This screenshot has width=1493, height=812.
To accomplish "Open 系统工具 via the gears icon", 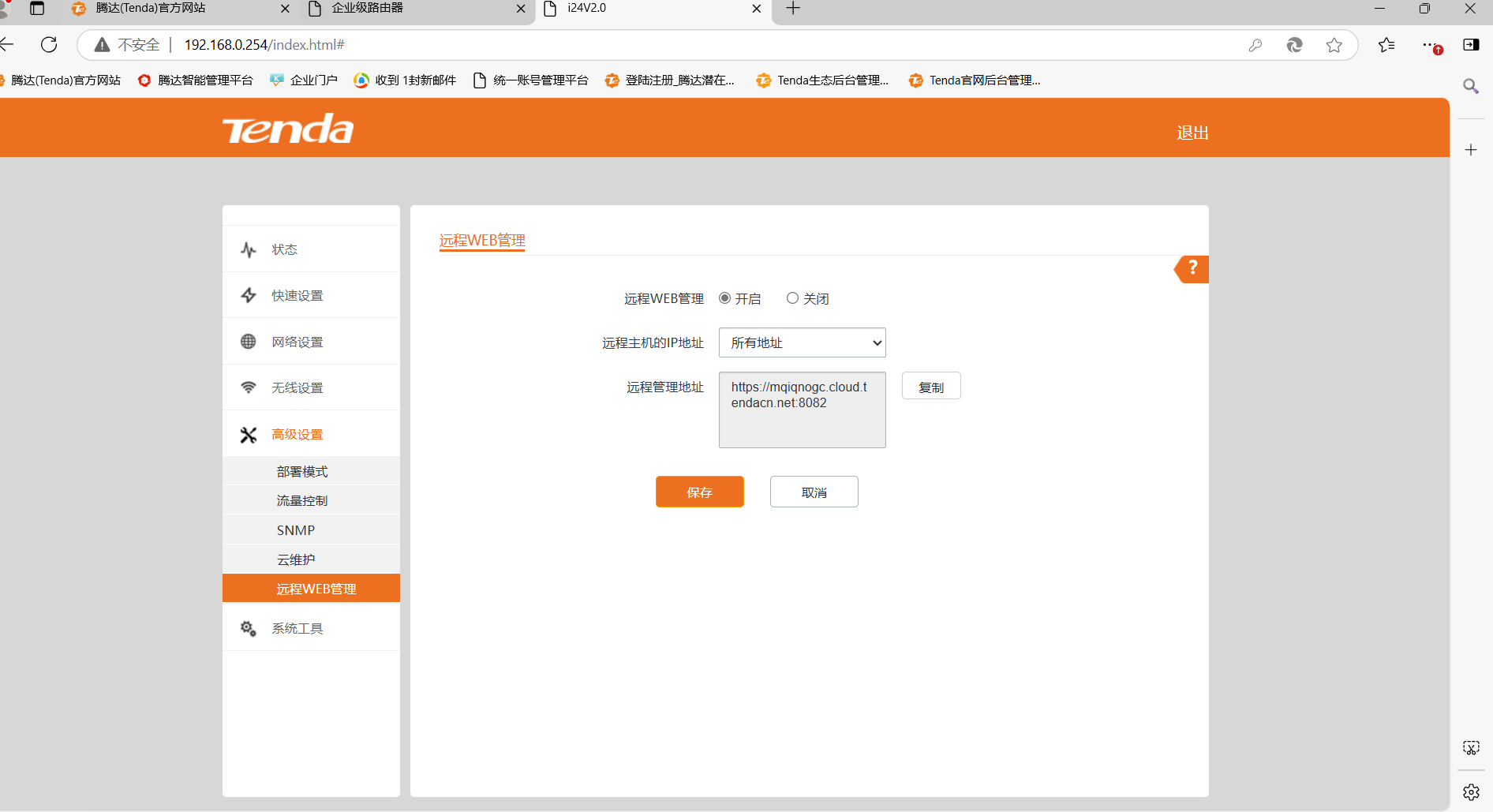I will [248, 627].
